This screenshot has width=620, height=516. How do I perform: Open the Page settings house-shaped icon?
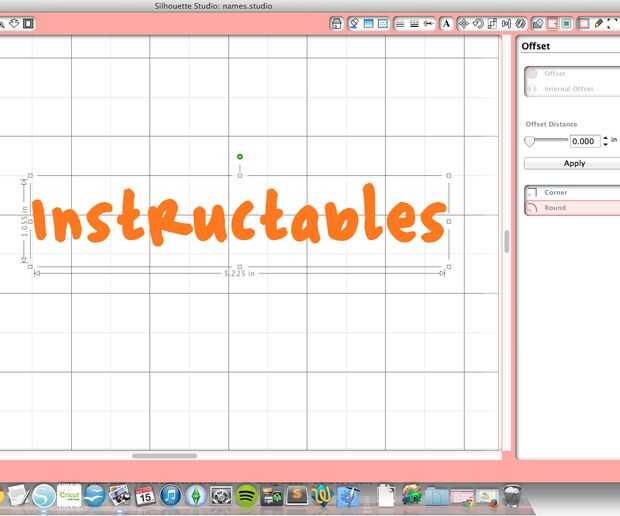(x=336, y=24)
